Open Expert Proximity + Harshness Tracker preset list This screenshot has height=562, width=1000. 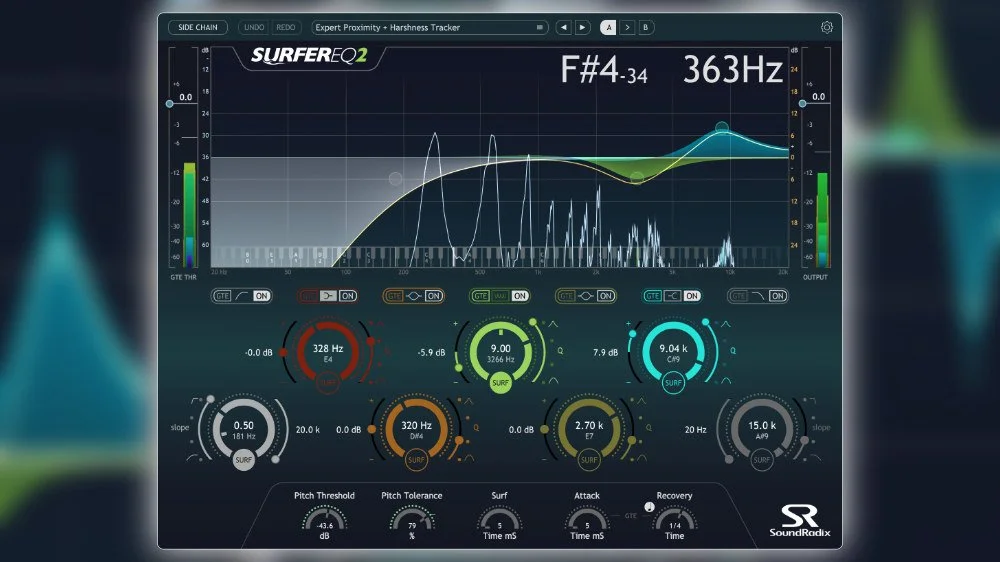point(429,27)
